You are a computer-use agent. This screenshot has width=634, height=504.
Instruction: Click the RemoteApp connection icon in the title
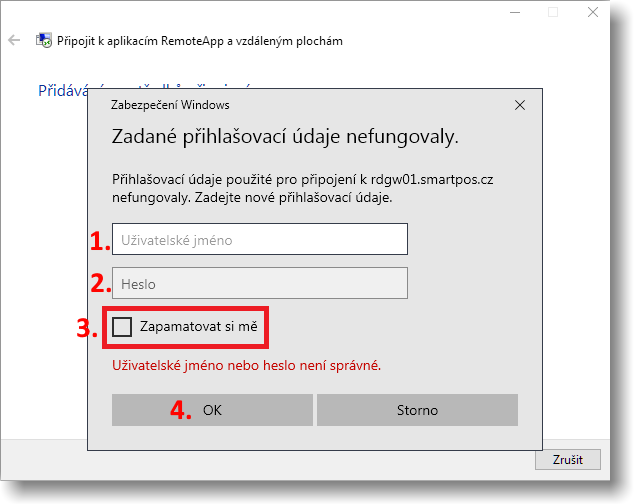pos(44,41)
